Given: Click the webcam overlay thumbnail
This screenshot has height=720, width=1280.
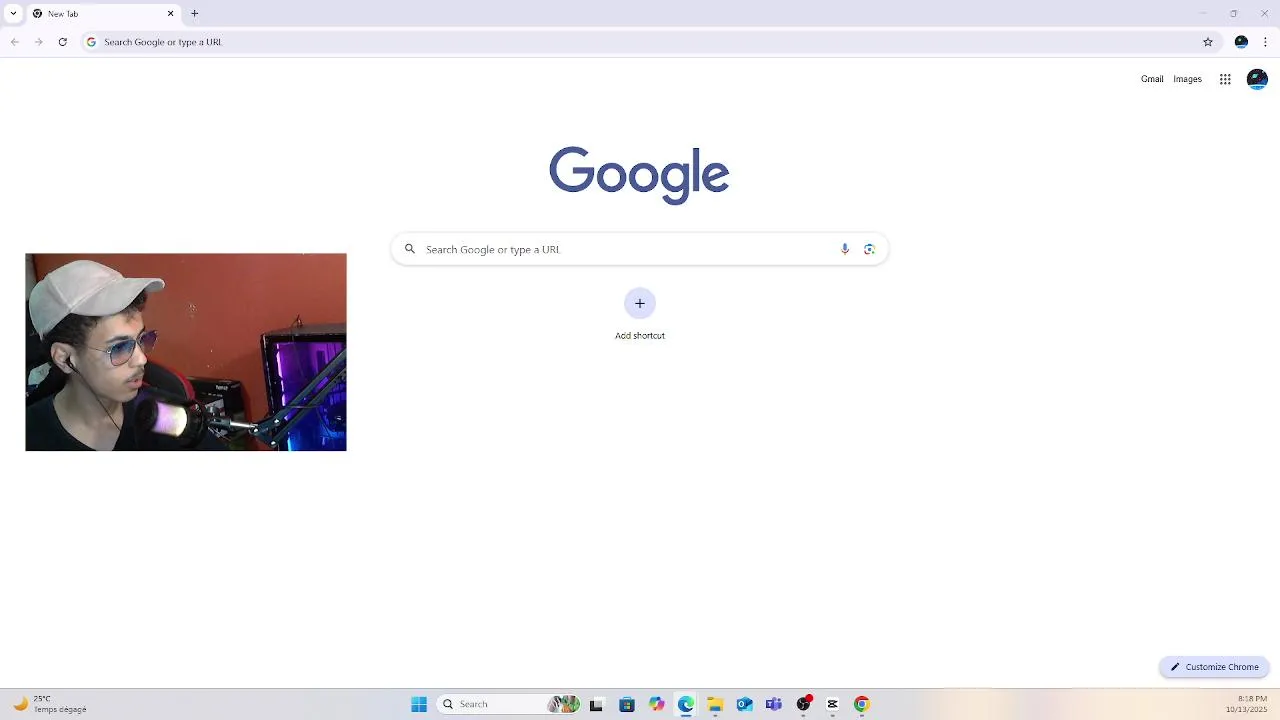Looking at the screenshot, I should click(x=186, y=352).
